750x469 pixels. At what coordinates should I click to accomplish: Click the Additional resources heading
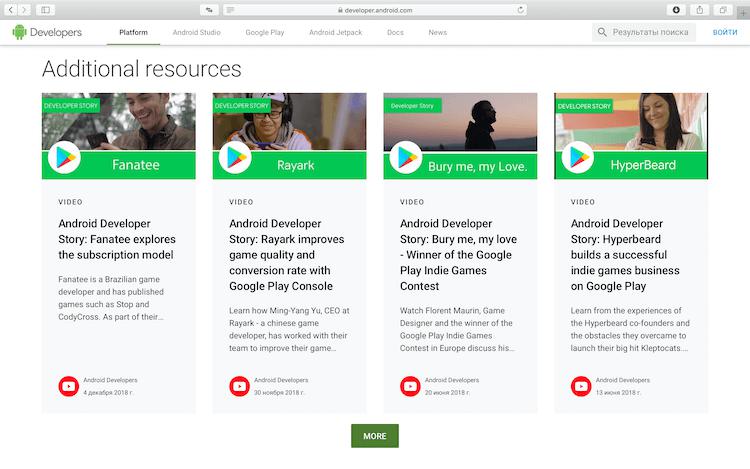pyautogui.click(x=142, y=69)
